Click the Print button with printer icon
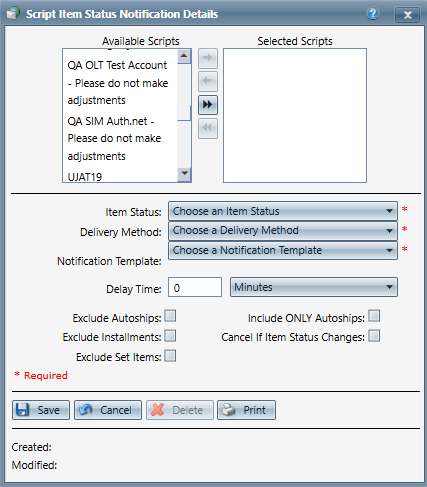 246,410
